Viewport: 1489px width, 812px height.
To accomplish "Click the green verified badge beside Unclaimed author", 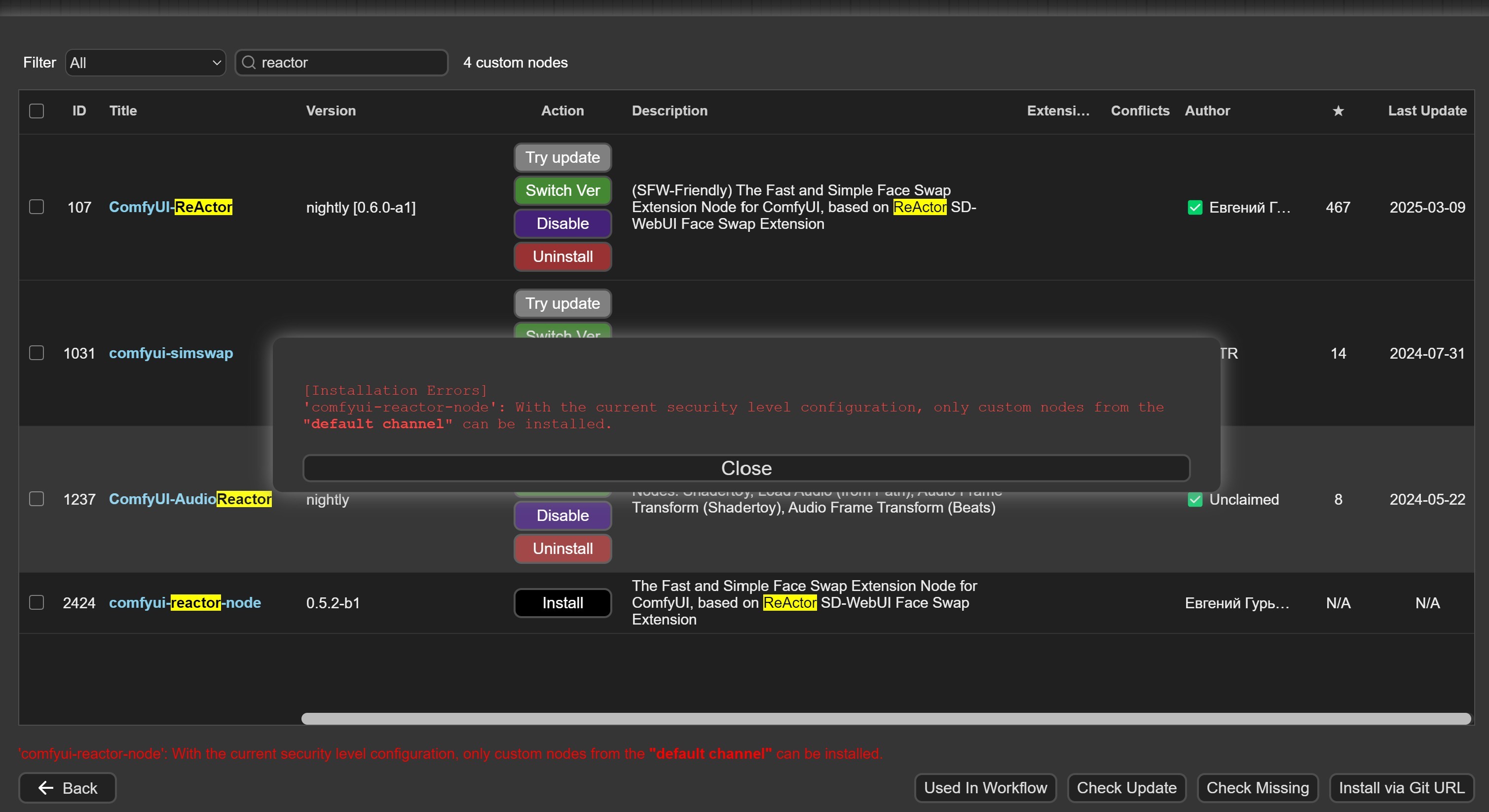I will (x=1195, y=499).
